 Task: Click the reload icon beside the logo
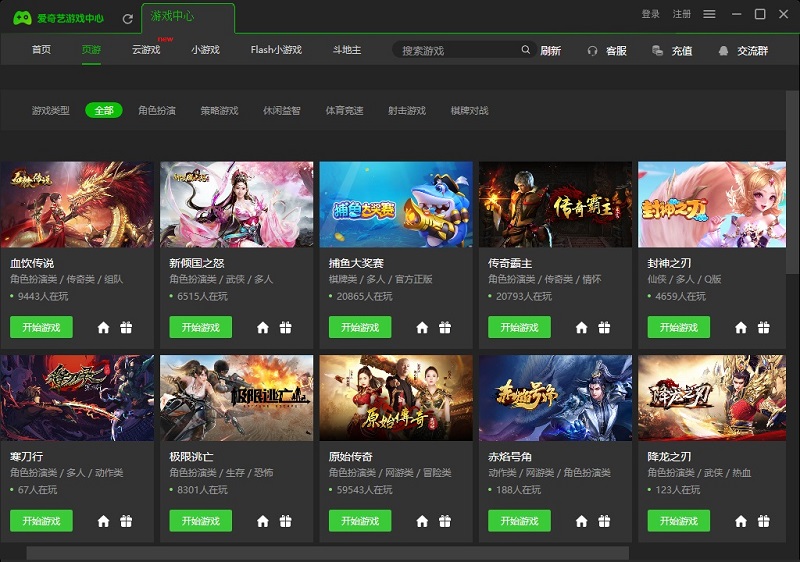(128, 19)
